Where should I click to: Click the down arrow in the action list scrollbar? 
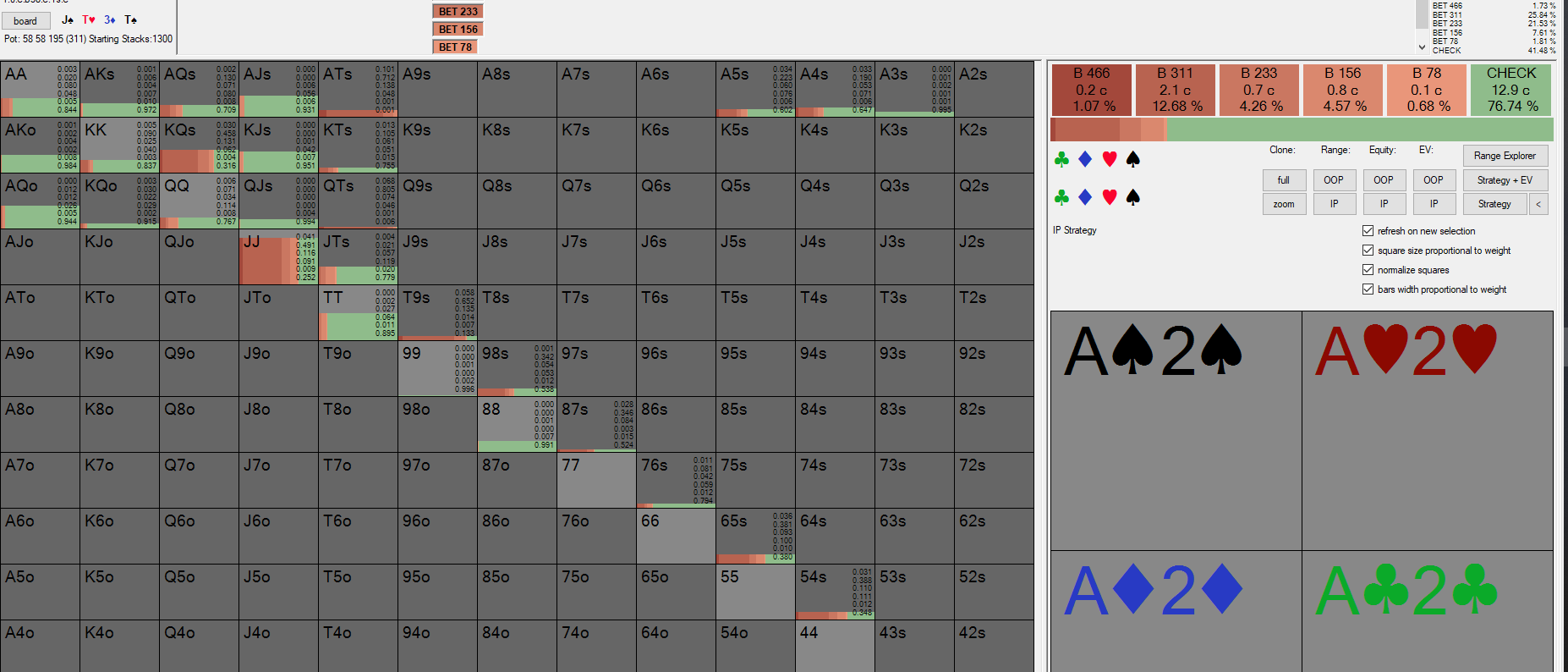(x=1422, y=47)
